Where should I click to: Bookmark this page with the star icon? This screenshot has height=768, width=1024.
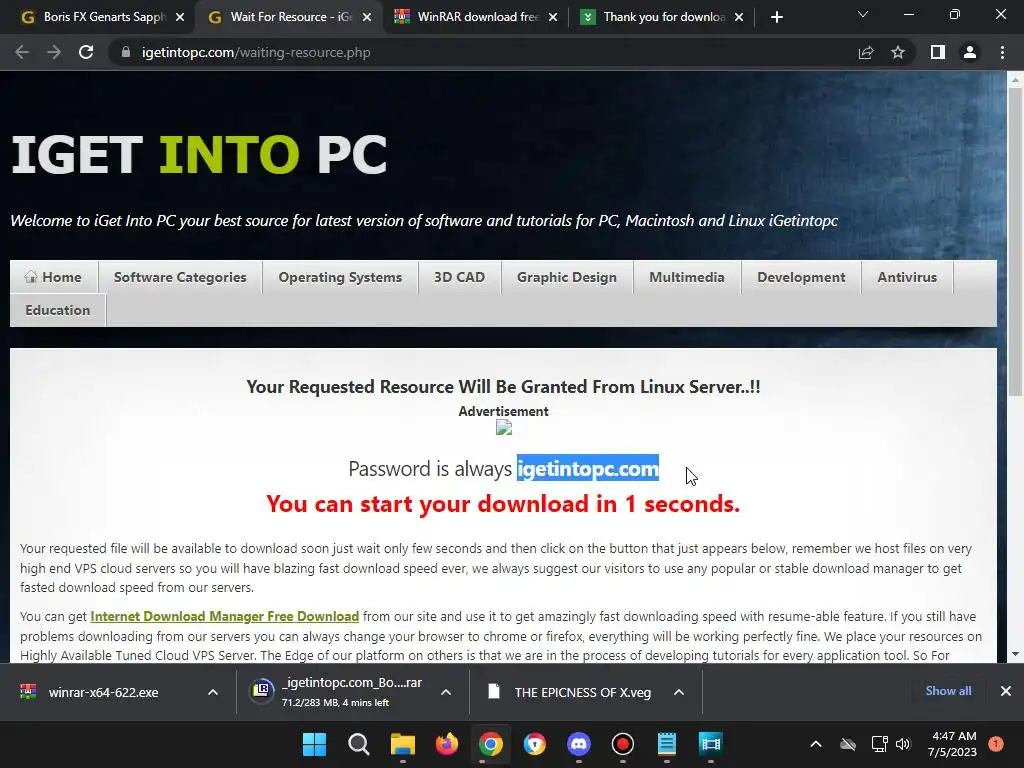(x=898, y=52)
